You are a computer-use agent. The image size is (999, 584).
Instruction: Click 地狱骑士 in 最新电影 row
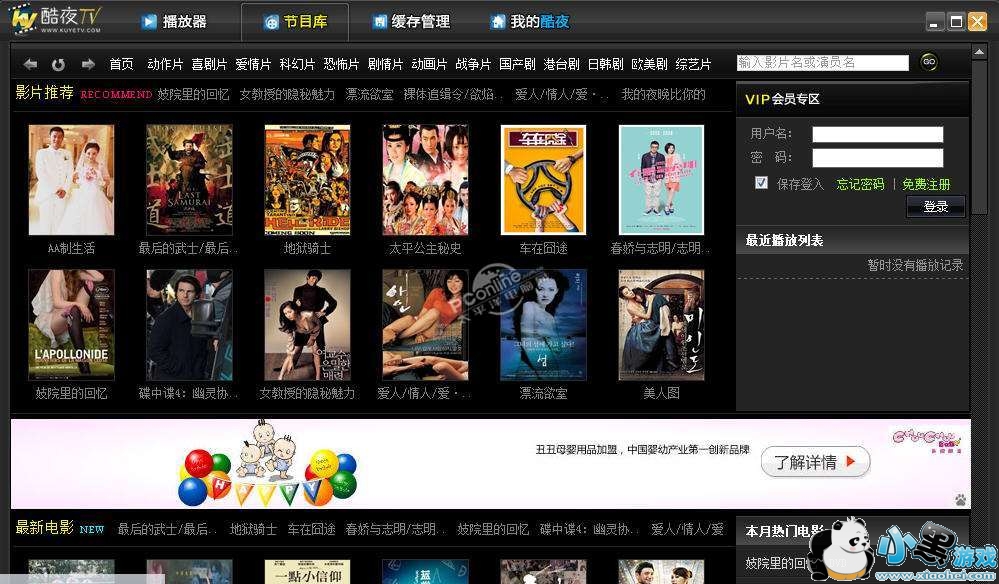pyautogui.click(x=253, y=529)
